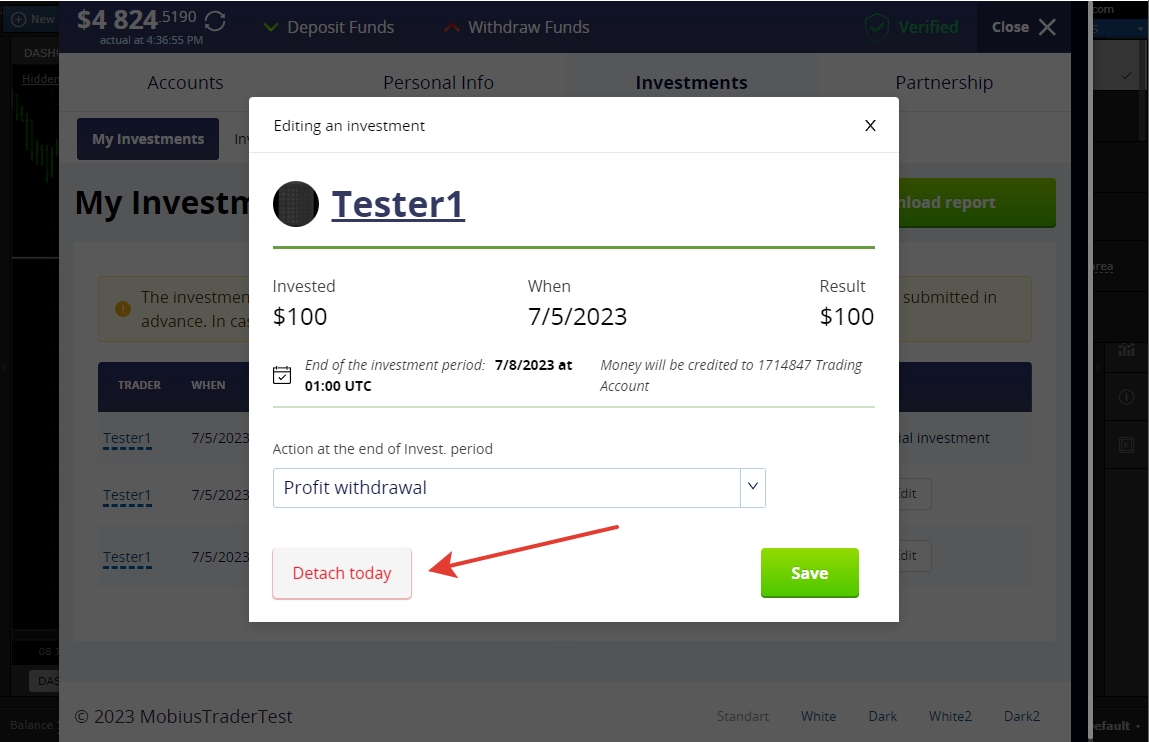Click the info icon in right sidebar
The height and width of the screenshot is (742, 1149).
coord(1126,397)
